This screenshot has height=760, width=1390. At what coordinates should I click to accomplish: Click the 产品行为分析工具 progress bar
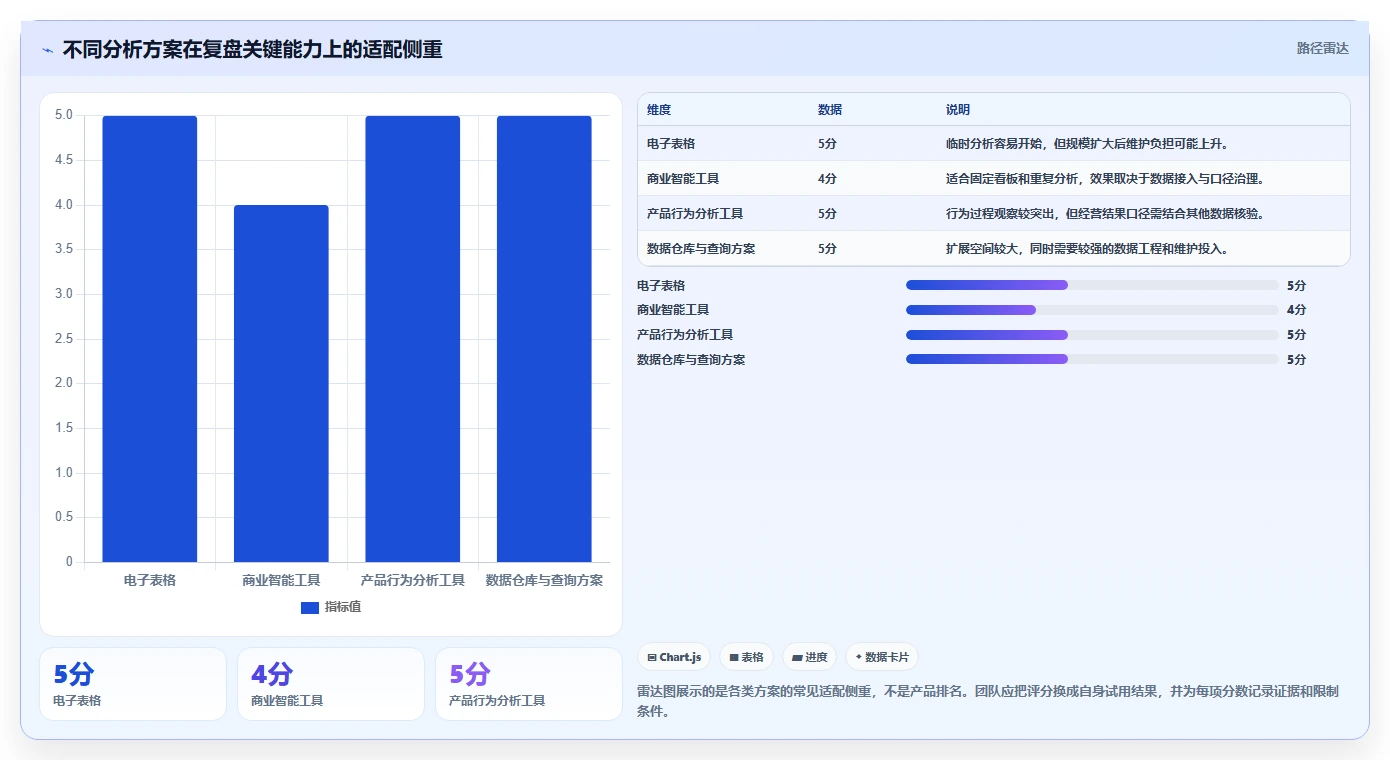pos(1092,335)
